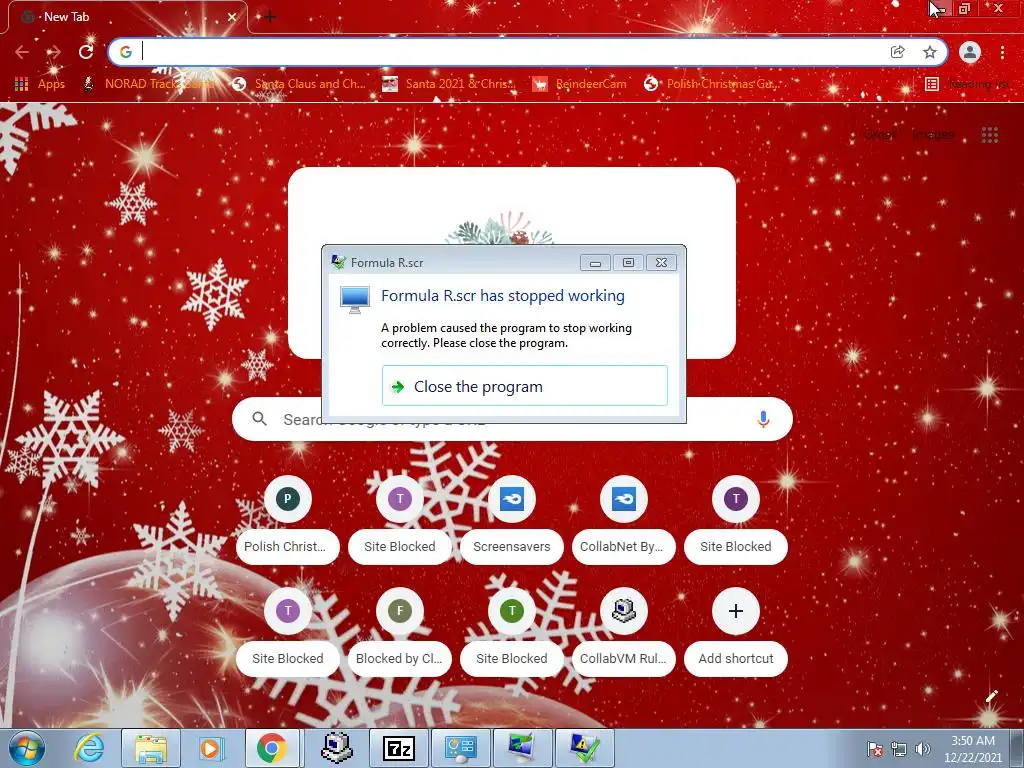Open the Polish Christmas Gu... bookmark
The width and height of the screenshot is (1024, 768).
(711, 84)
